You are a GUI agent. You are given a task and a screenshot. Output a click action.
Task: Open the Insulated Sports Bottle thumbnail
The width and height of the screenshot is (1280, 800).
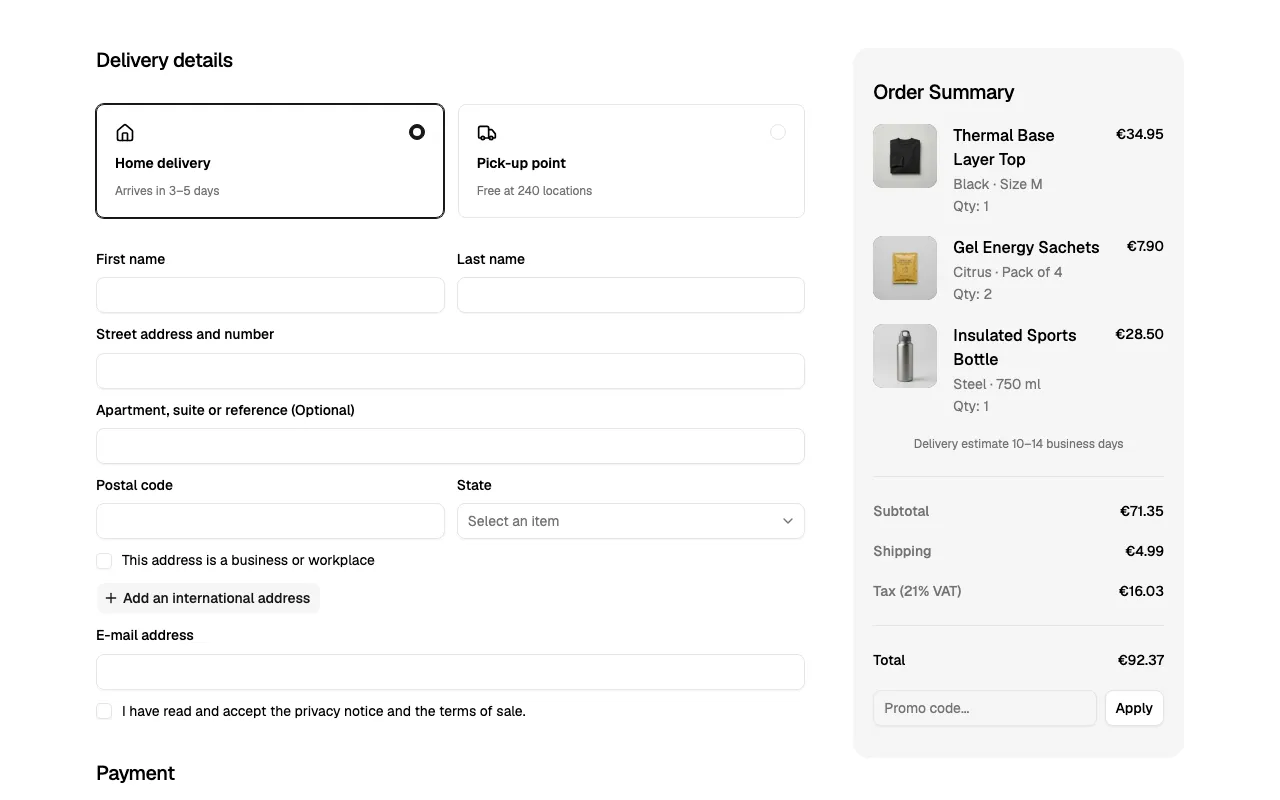[x=905, y=356]
